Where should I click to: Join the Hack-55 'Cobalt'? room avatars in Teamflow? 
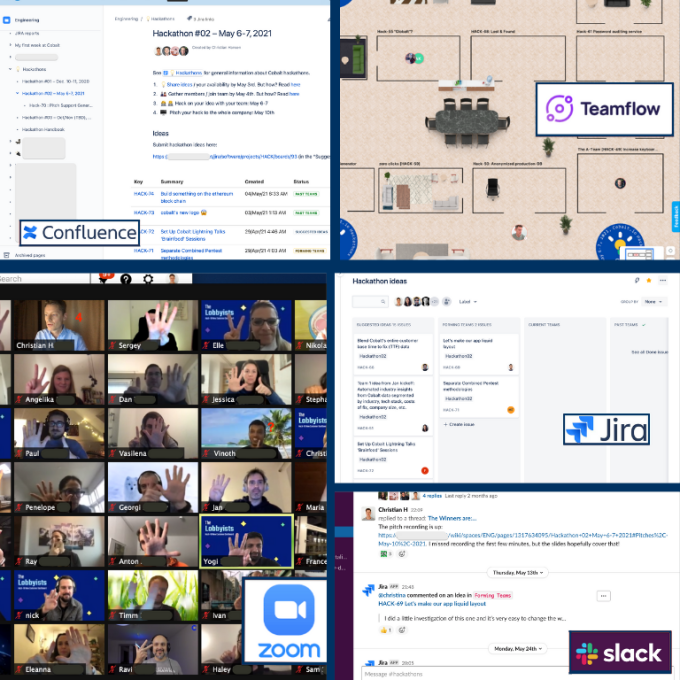[x=414, y=58]
